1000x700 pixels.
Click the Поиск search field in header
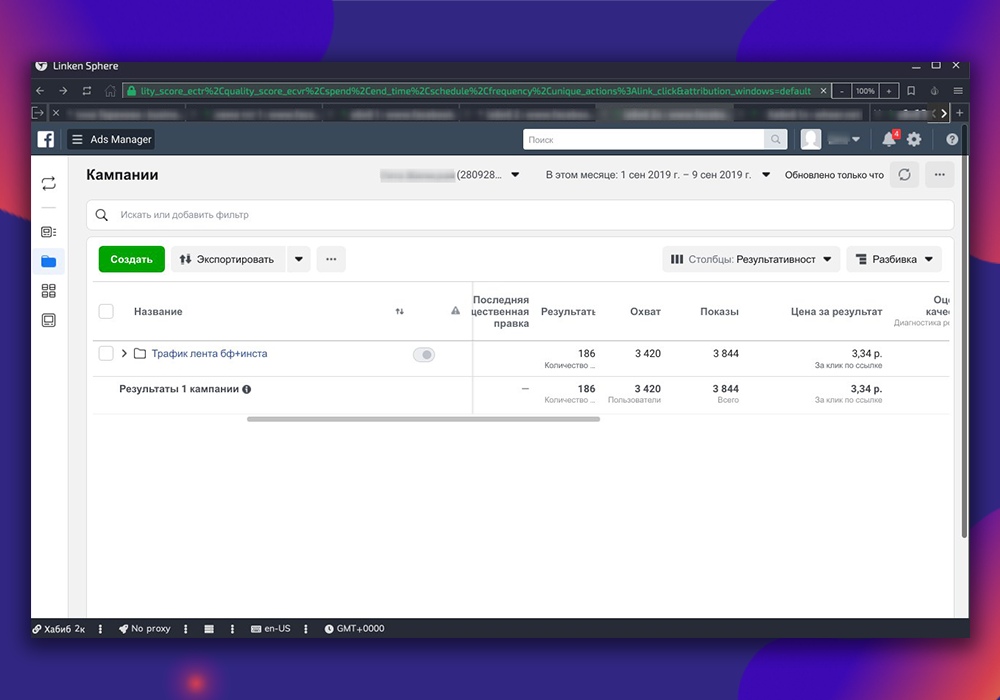pos(643,139)
